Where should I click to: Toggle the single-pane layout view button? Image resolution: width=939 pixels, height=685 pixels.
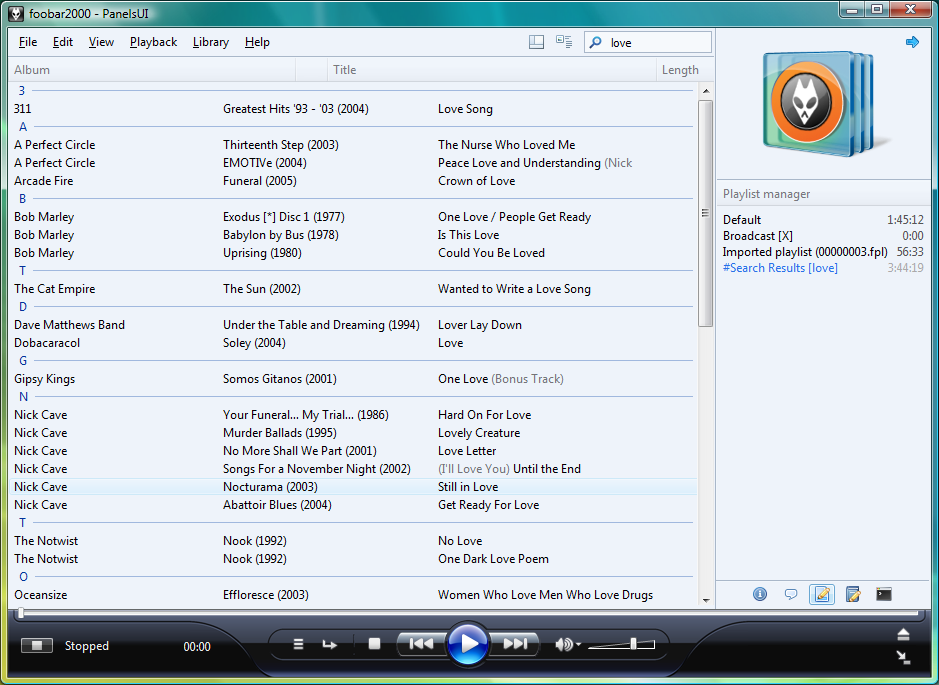pyautogui.click(x=537, y=42)
